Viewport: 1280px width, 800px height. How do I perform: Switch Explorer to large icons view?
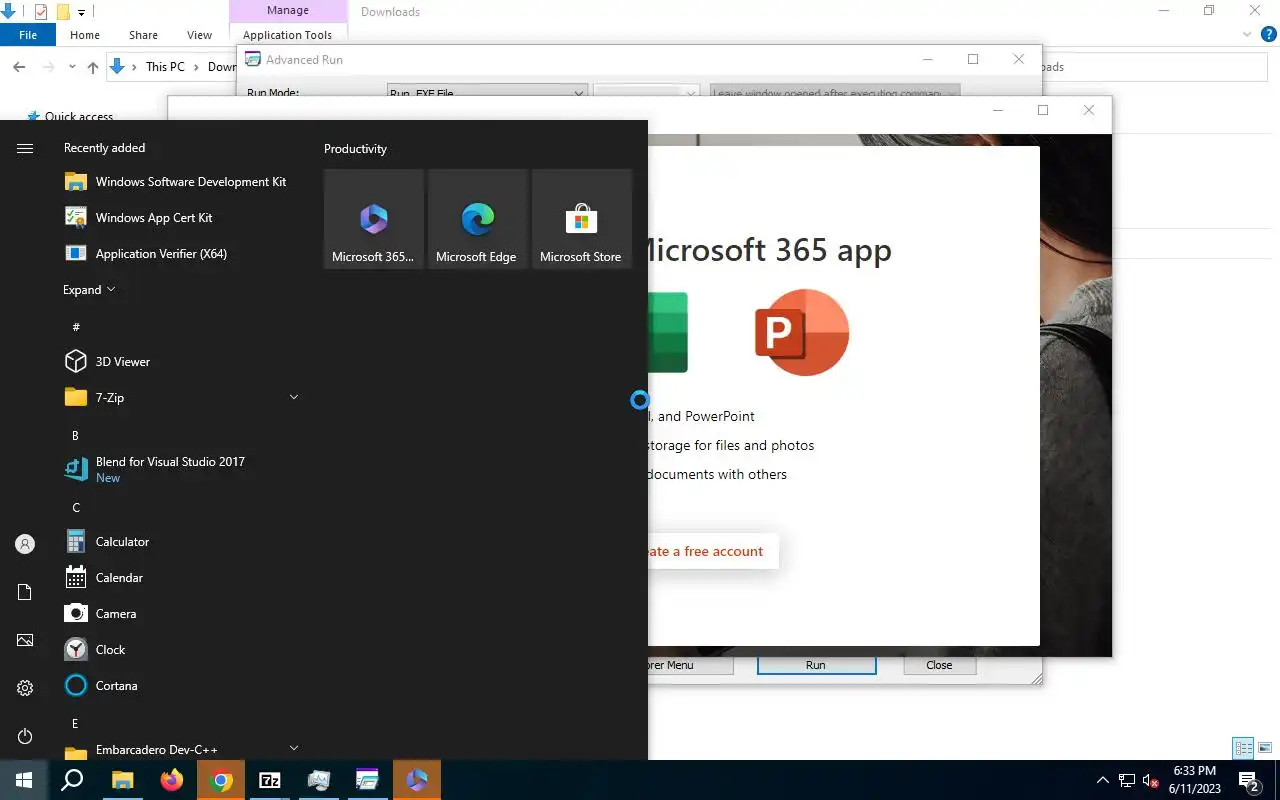pos(1265,748)
